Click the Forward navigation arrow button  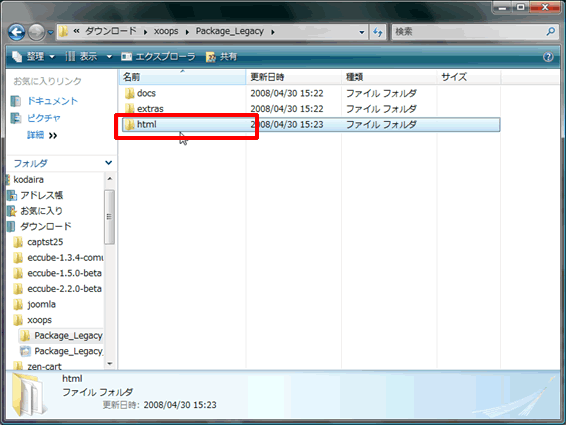tap(36, 32)
